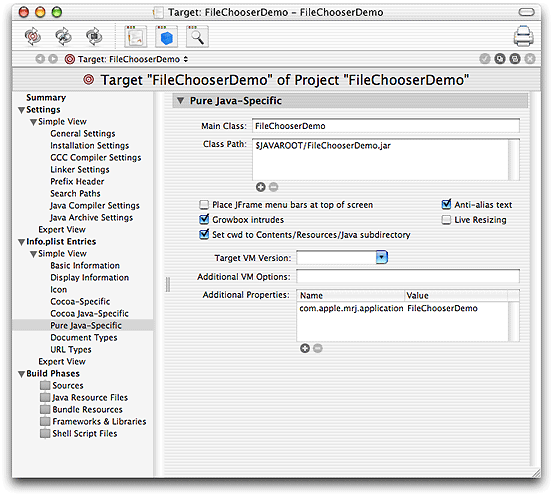Image resolution: width=553 pixels, height=497 pixels.
Task: Click the split view divider handle
Action: click(168, 284)
